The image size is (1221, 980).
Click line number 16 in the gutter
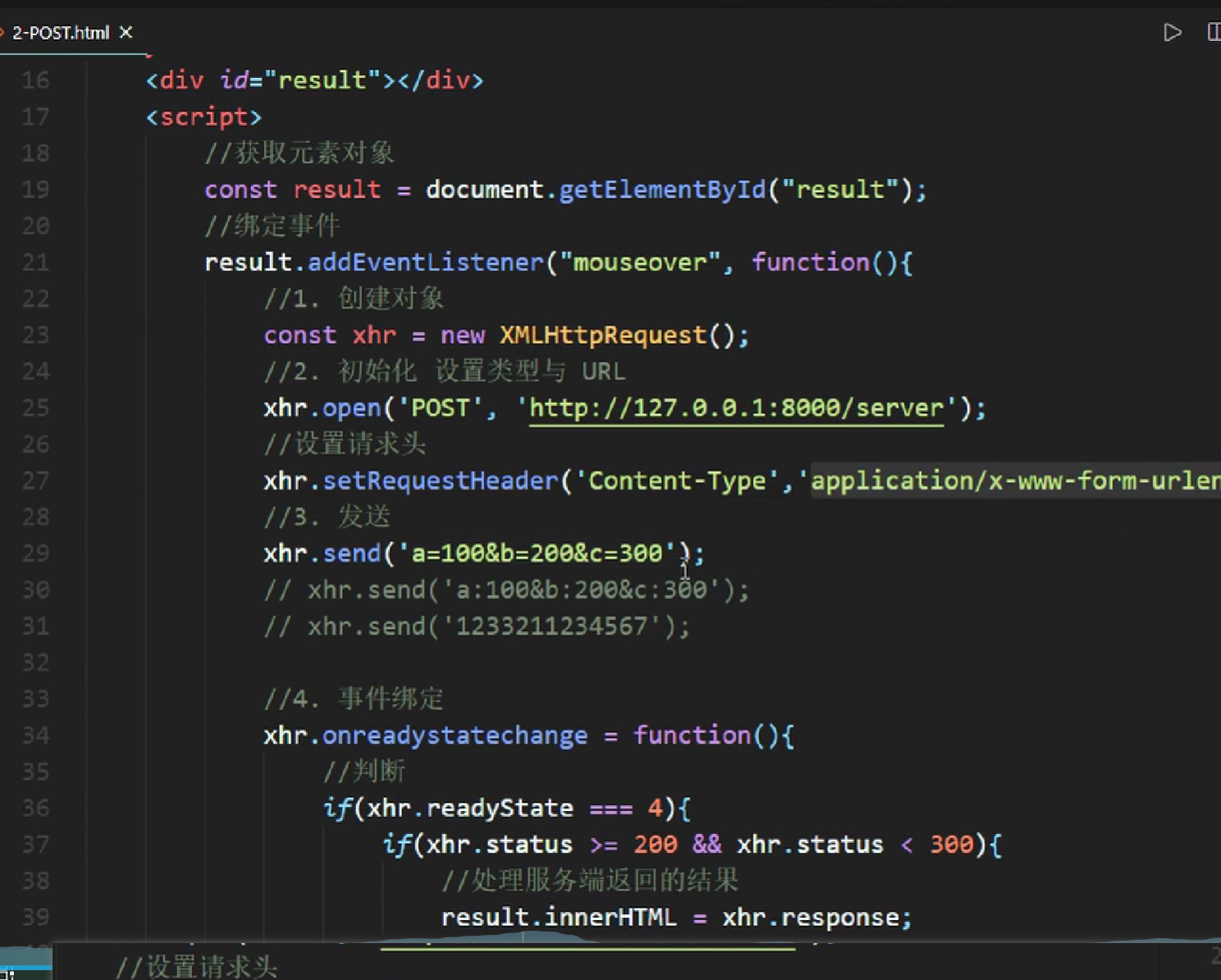35,80
